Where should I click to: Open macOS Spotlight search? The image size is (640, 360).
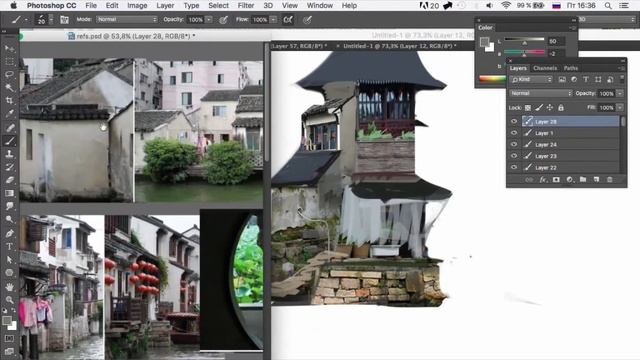tap(608, 6)
